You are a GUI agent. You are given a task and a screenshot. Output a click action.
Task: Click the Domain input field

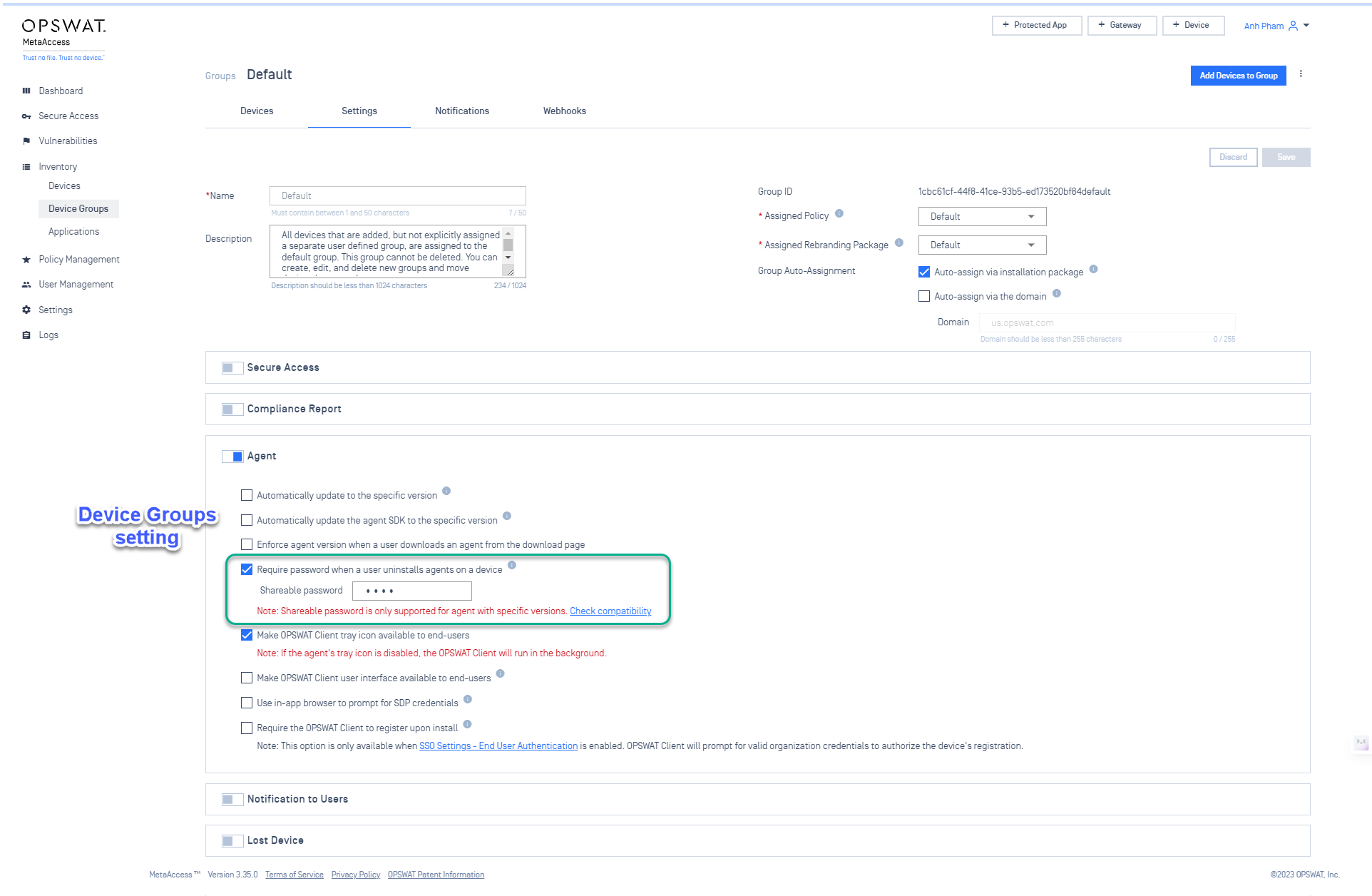[1107, 322]
